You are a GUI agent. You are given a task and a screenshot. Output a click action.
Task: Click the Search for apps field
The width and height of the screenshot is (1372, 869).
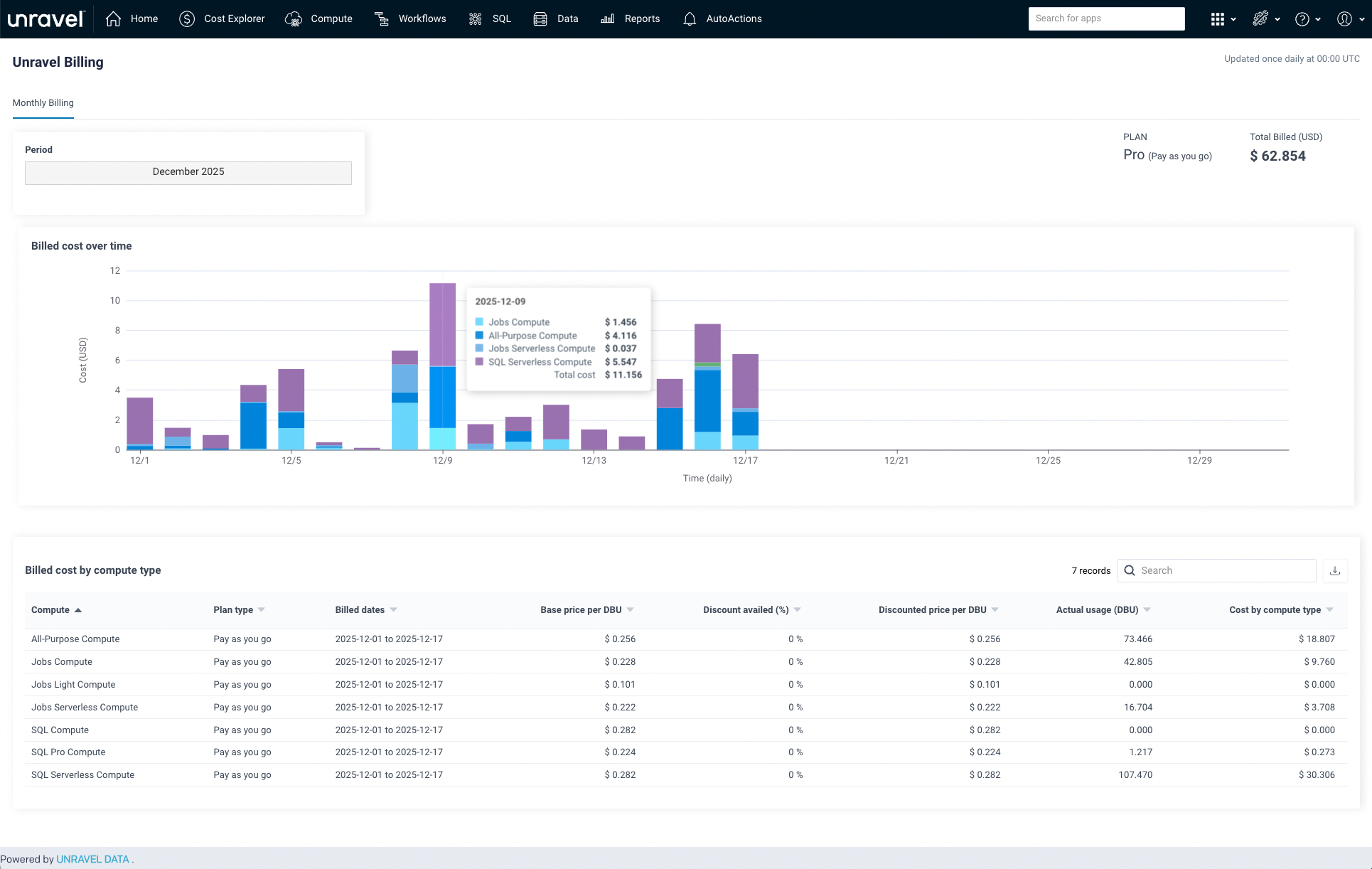click(1106, 18)
